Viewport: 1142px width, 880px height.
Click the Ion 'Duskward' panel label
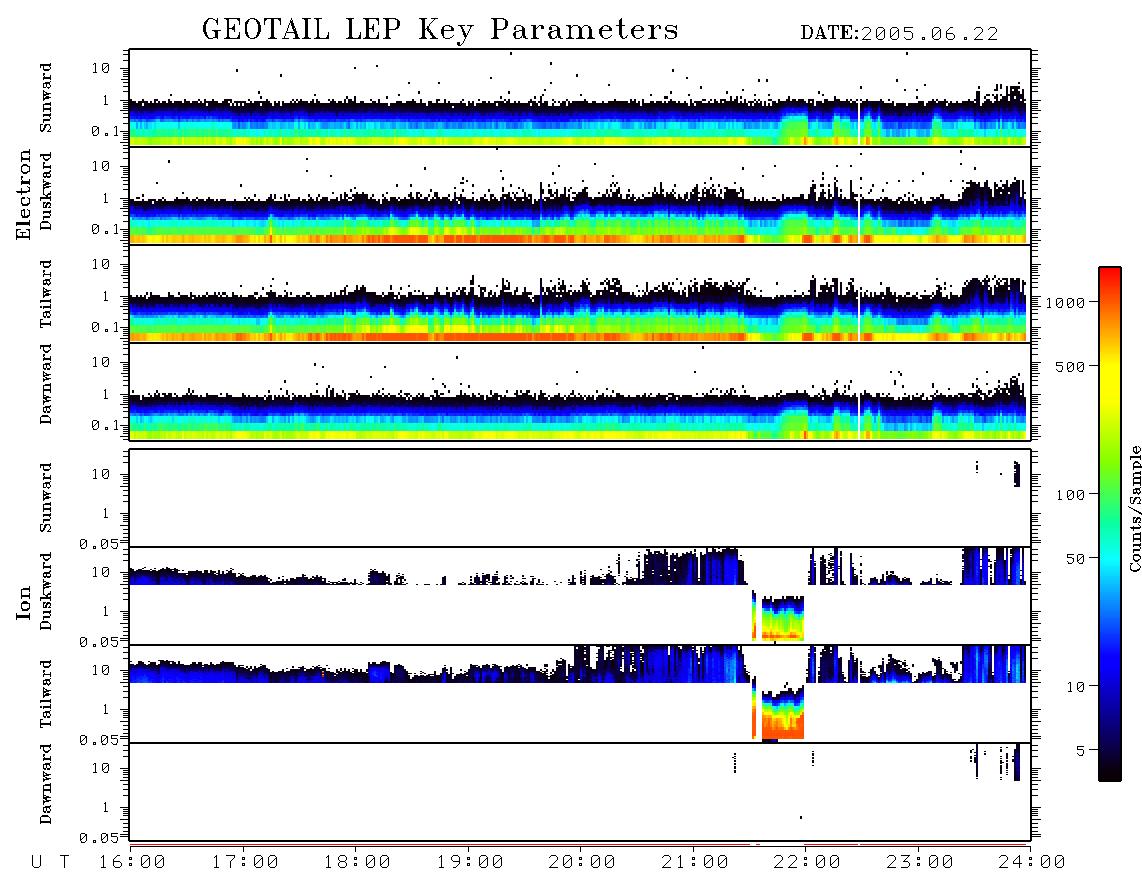click(x=45, y=592)
